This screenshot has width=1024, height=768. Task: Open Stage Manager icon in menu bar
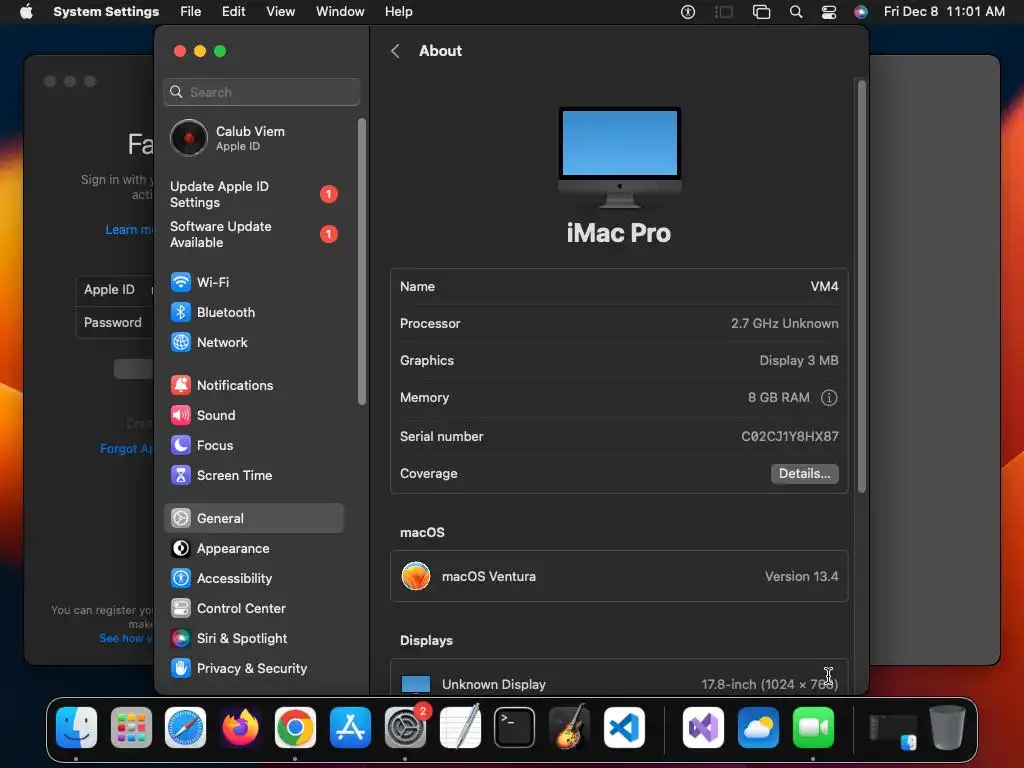coord(723,12)
